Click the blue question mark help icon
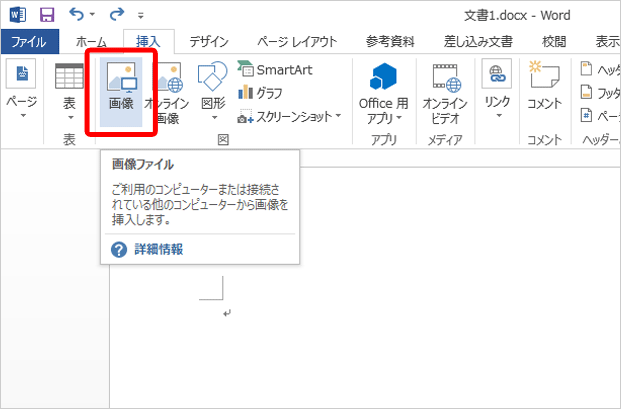 pos(119,250)
